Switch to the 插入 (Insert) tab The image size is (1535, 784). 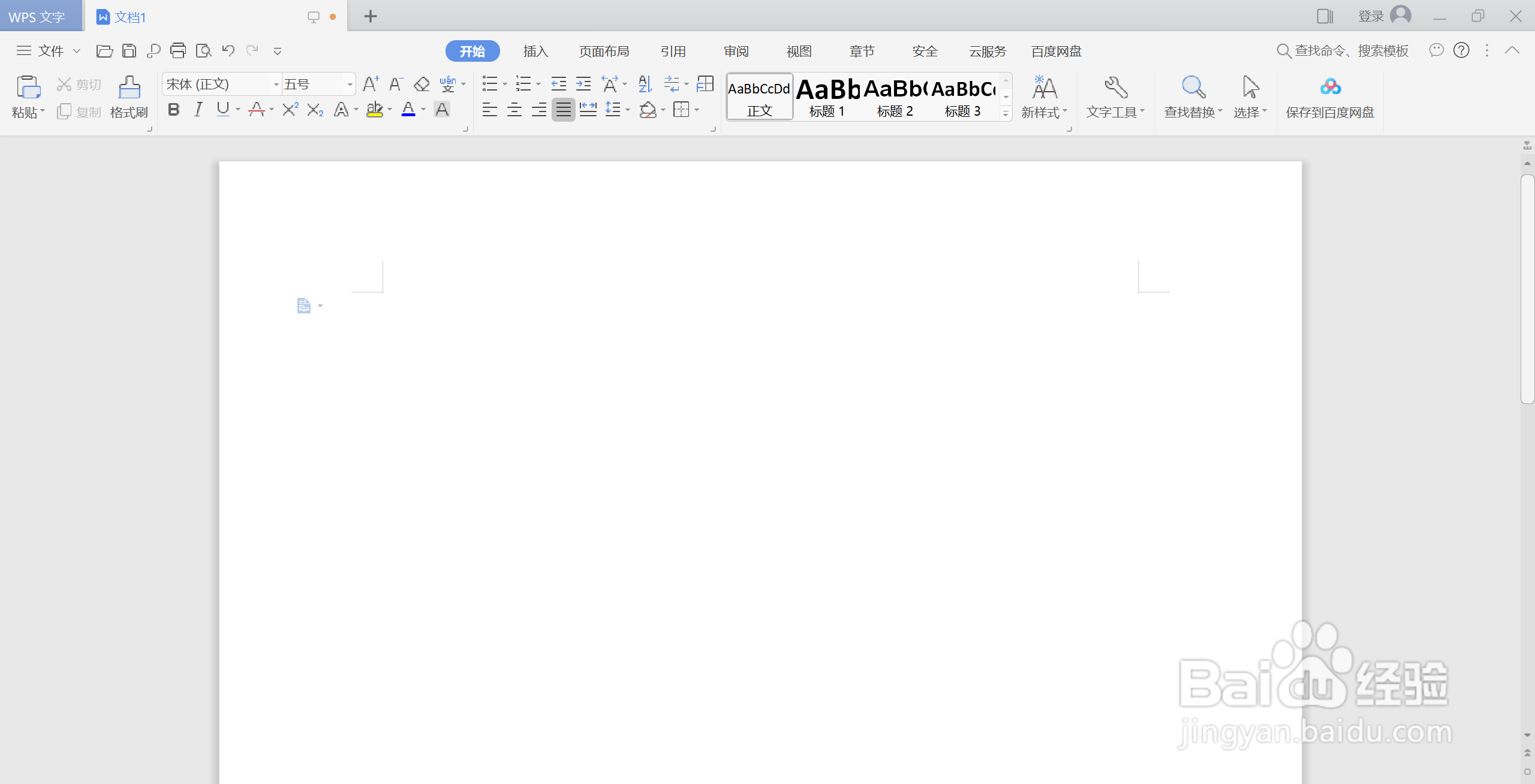click(535, 52)
